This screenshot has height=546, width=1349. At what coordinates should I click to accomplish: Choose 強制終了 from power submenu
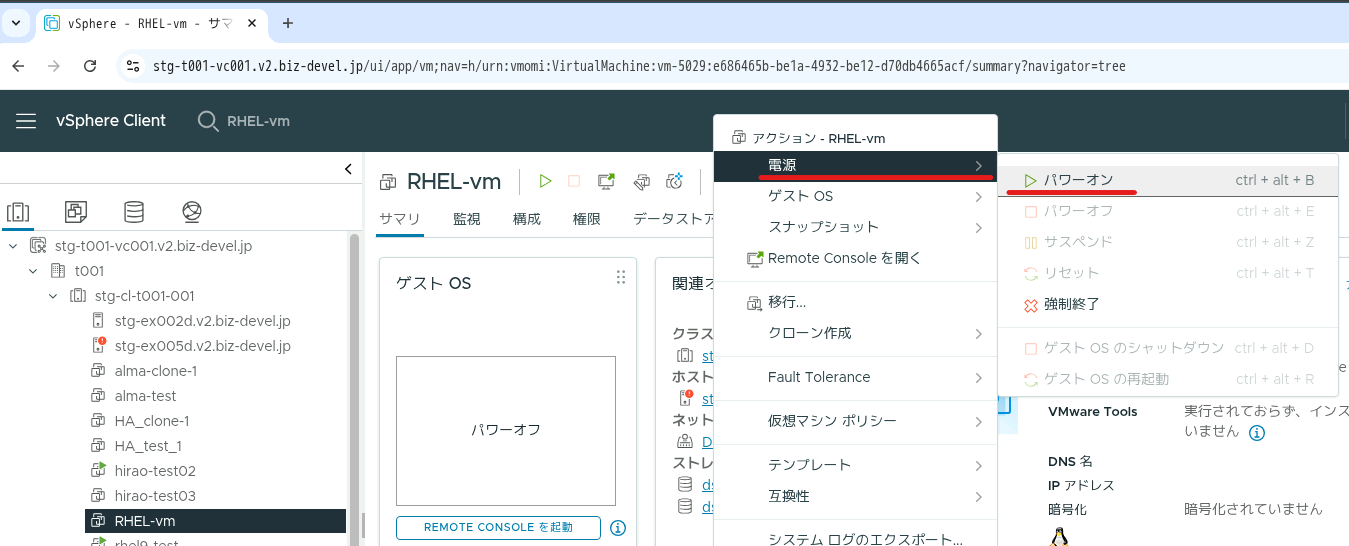coord(1168,304)
